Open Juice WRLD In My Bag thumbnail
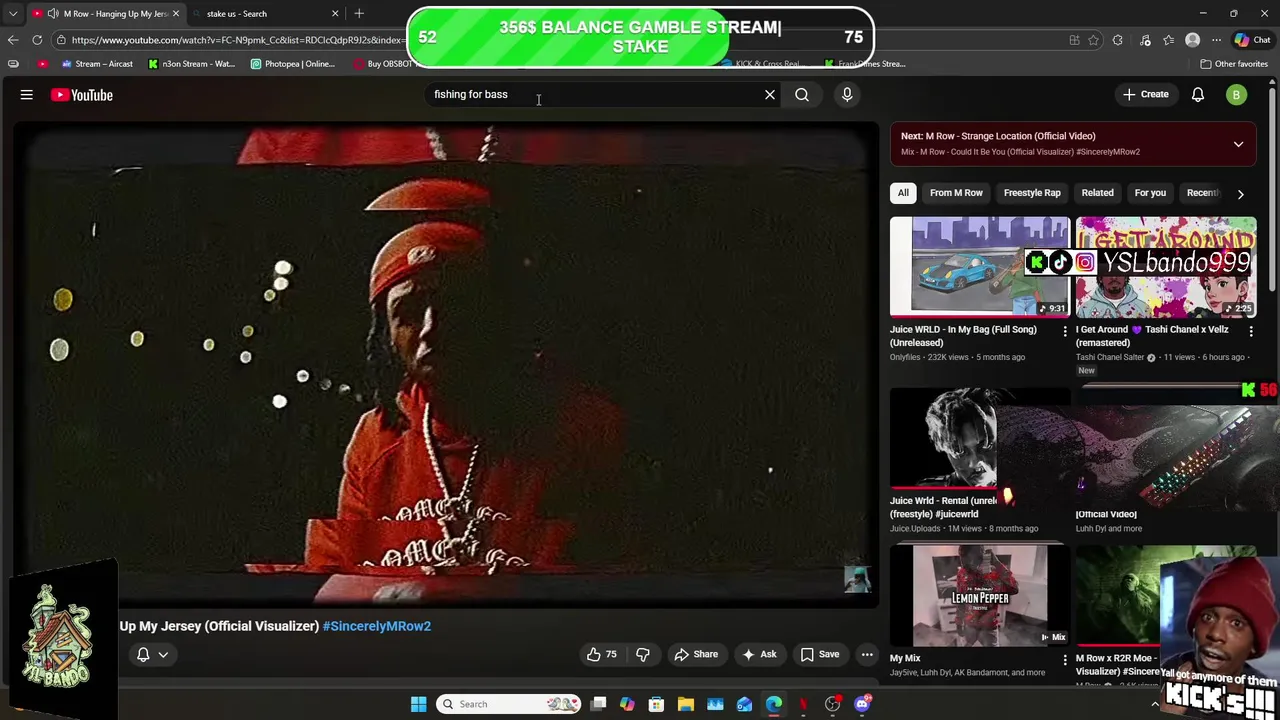 pos(980,266)
